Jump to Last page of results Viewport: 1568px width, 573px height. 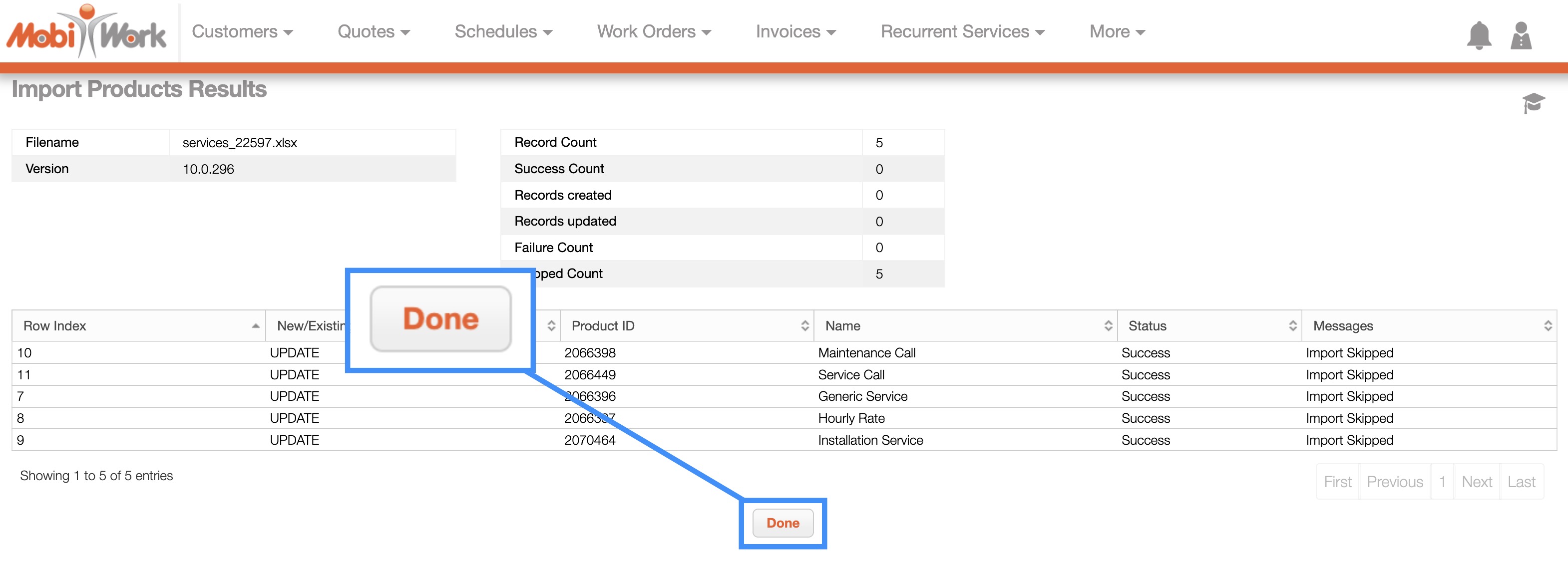(x=1521, y=482)
